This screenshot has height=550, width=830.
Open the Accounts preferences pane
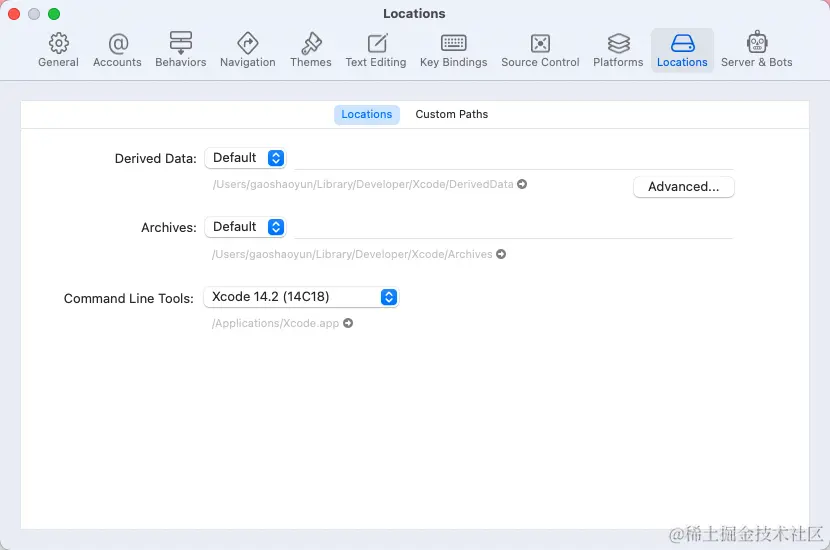[118, 50]
